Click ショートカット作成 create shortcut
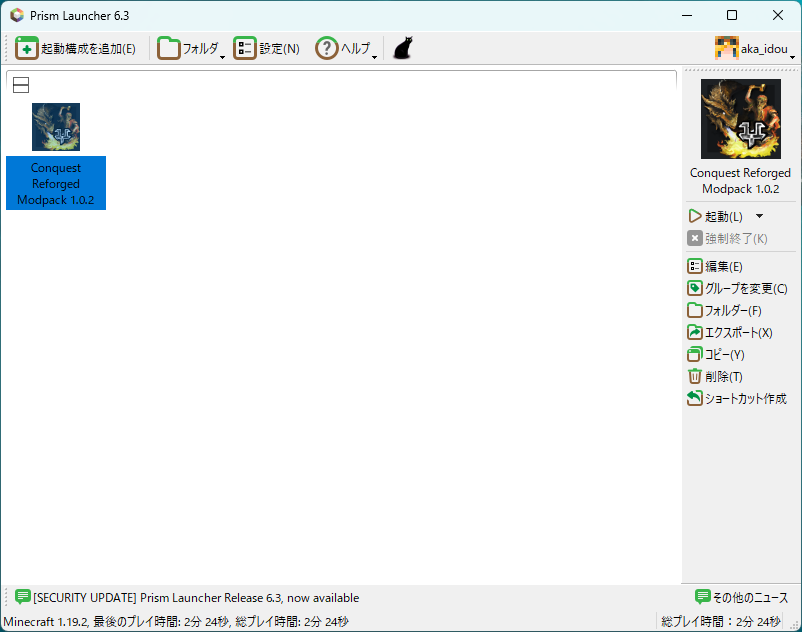This screenshot has width=802, height=632. 737,398
